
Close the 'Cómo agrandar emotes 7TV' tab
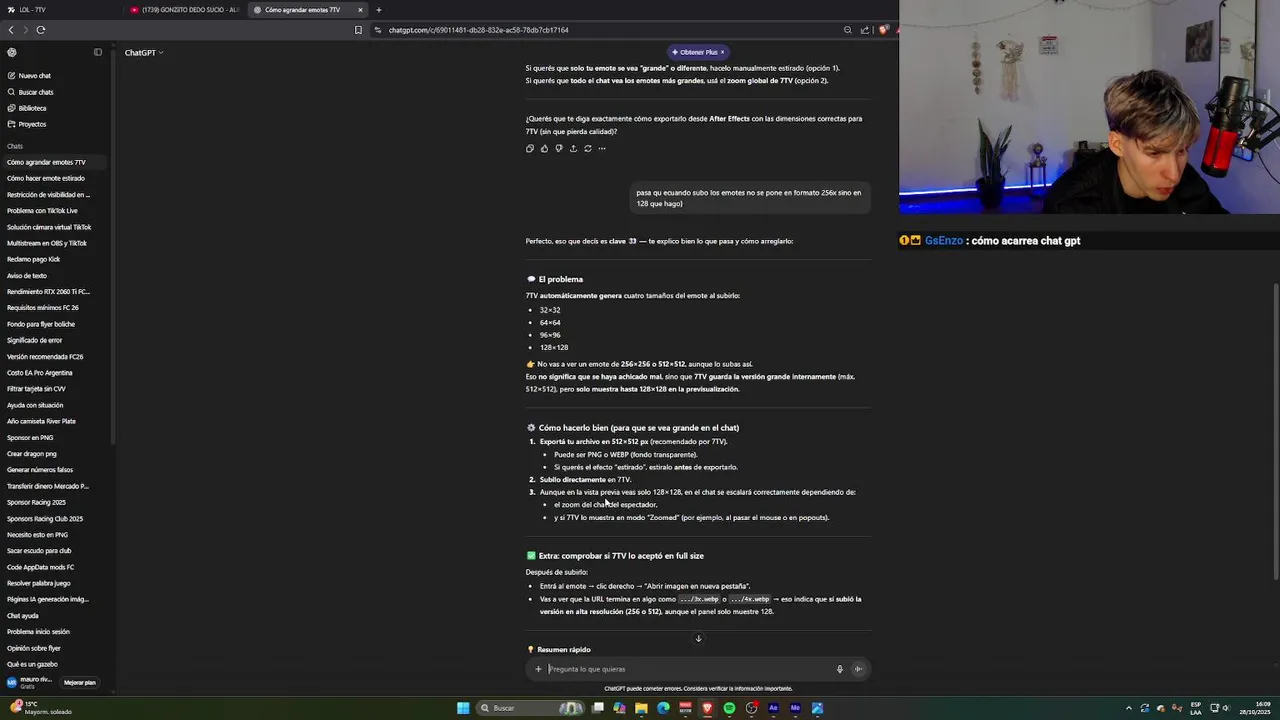(360, 10)
